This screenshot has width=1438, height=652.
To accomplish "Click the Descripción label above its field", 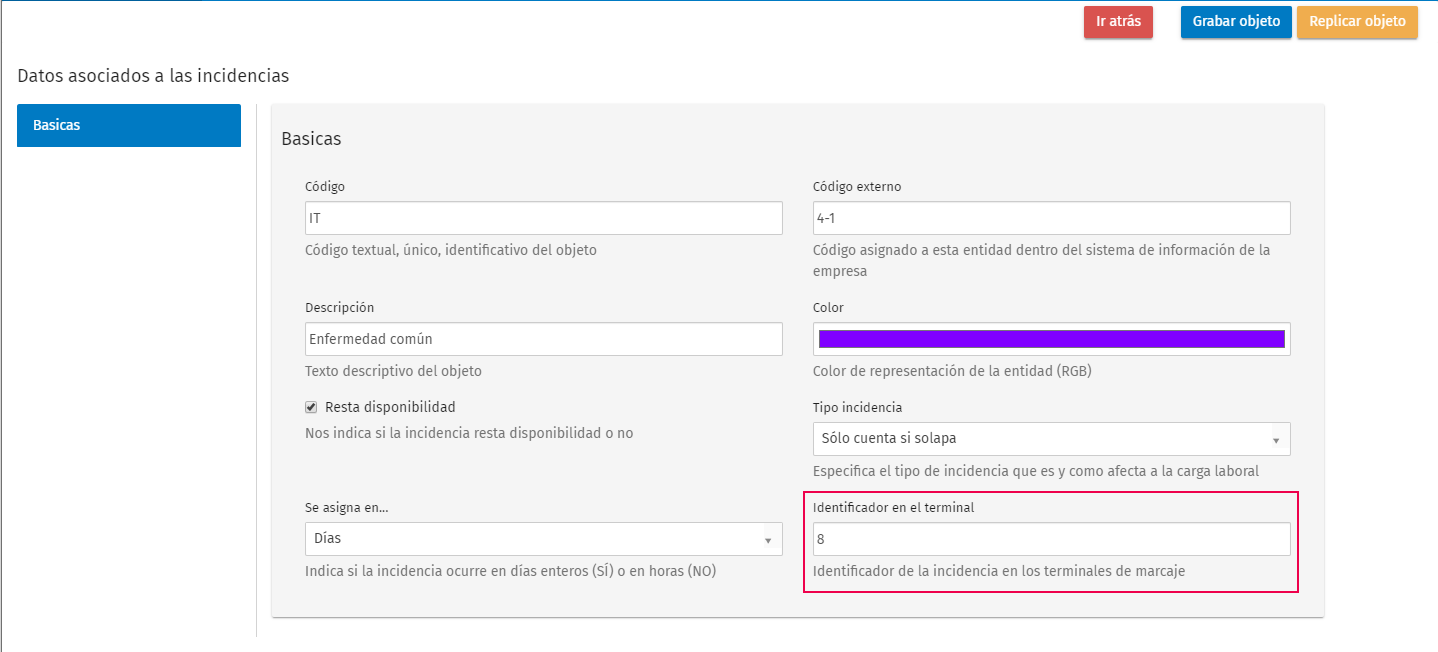I will pos(339,307).
